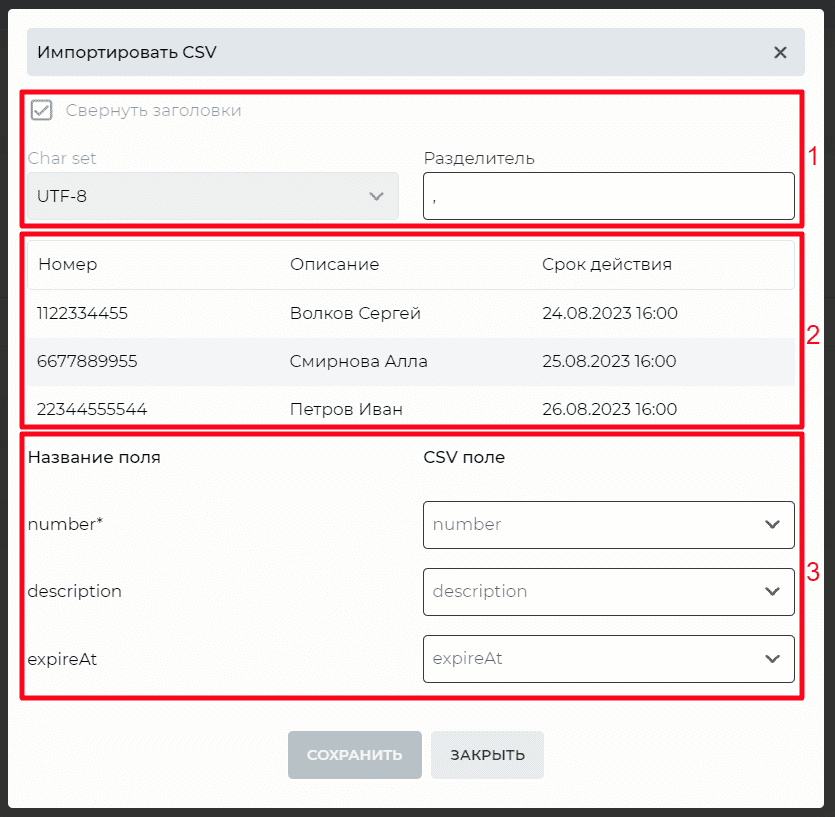The width and height of the screenshot is (835, 817).
Task: Open the Char set UTF-8 dropdown
Action: (x=212, y=196)
